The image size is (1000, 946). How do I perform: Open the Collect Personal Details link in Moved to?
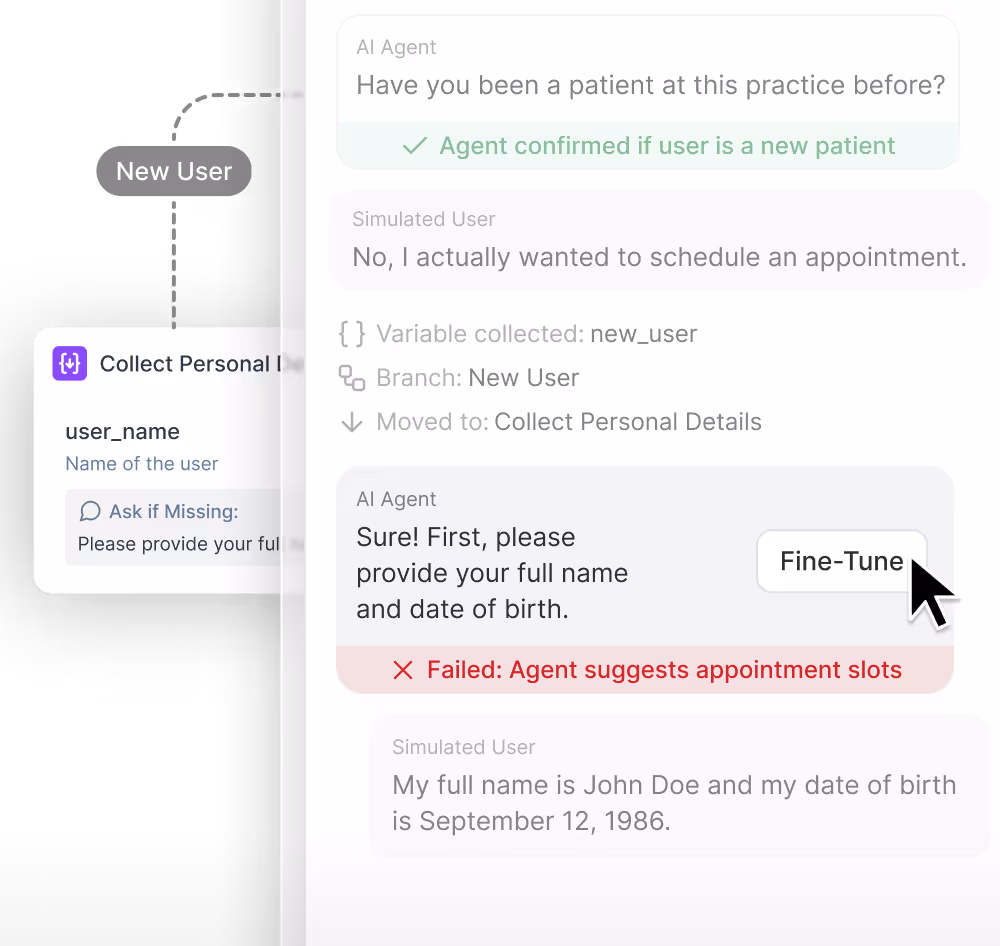tap(628, 422)
